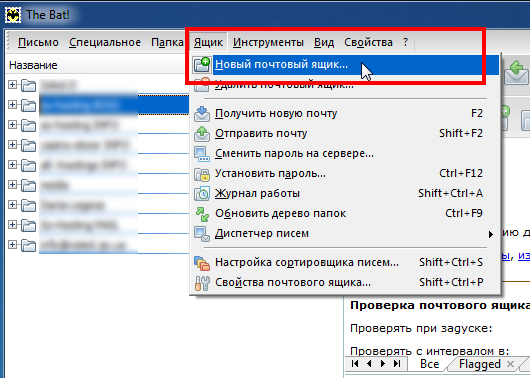Click the sorting office folders icon

(202, 263)
